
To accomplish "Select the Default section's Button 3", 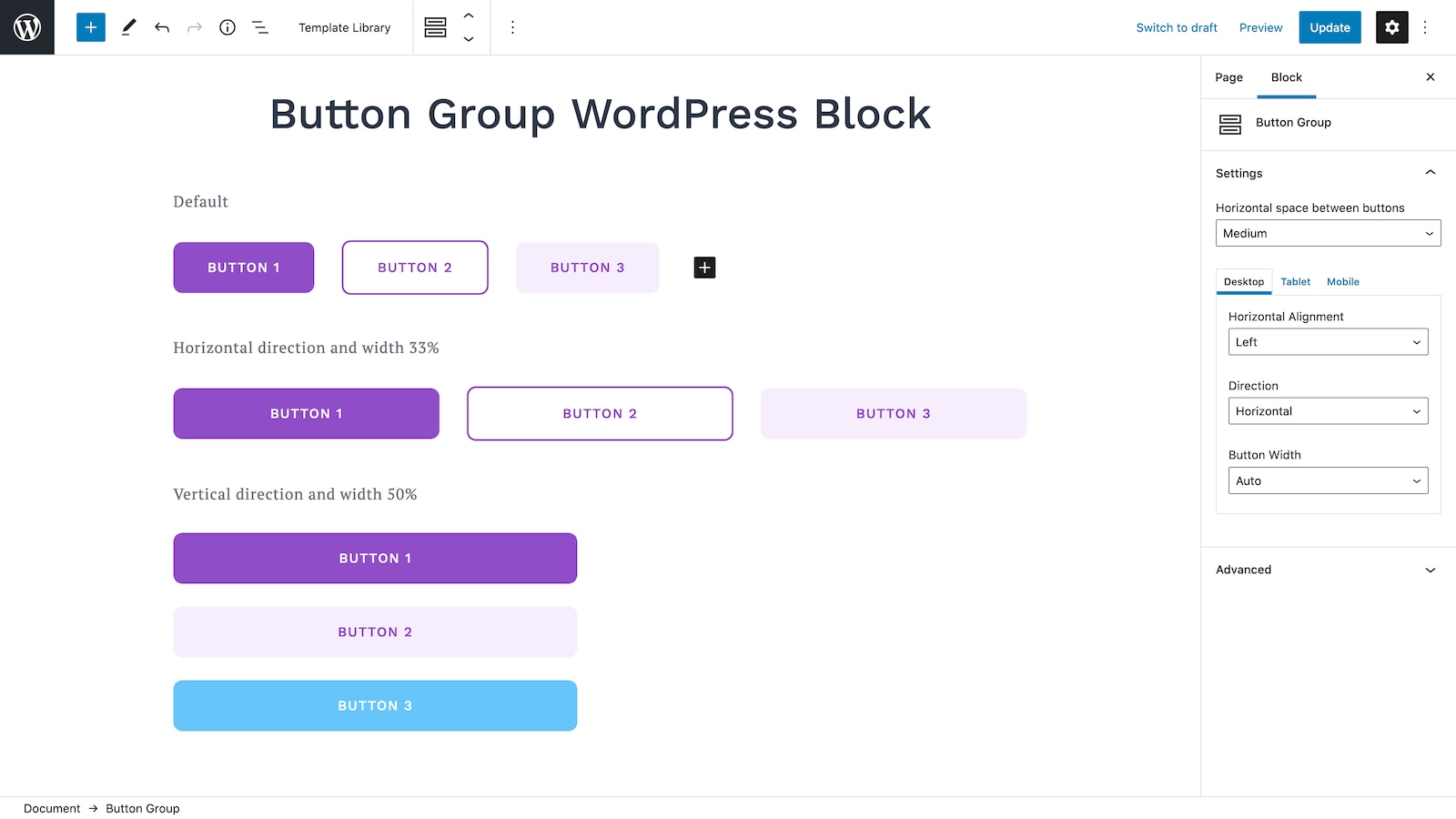I will [x=588, y=268].
